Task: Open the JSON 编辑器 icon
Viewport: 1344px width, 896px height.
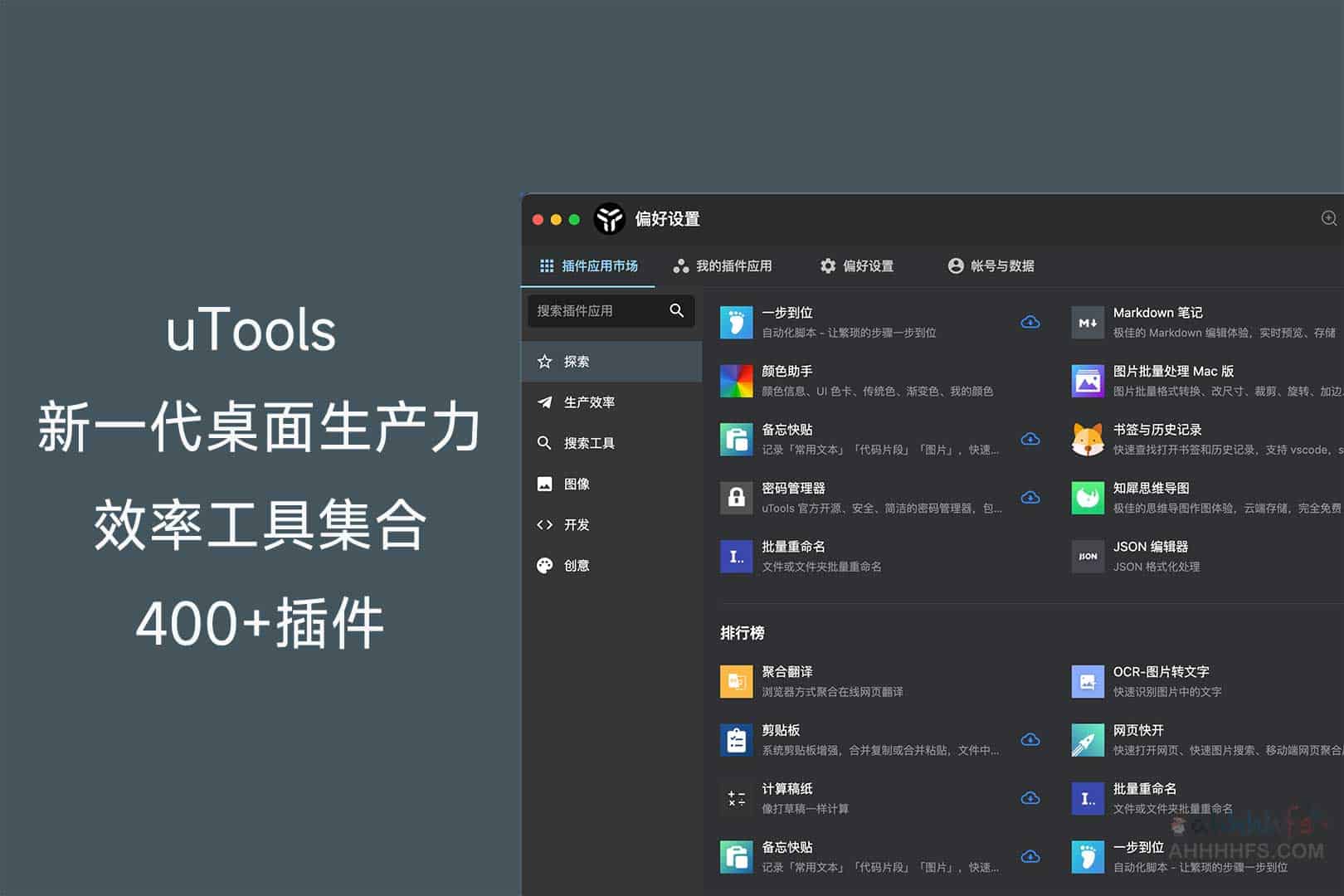Action: [x=1088, y=557]
